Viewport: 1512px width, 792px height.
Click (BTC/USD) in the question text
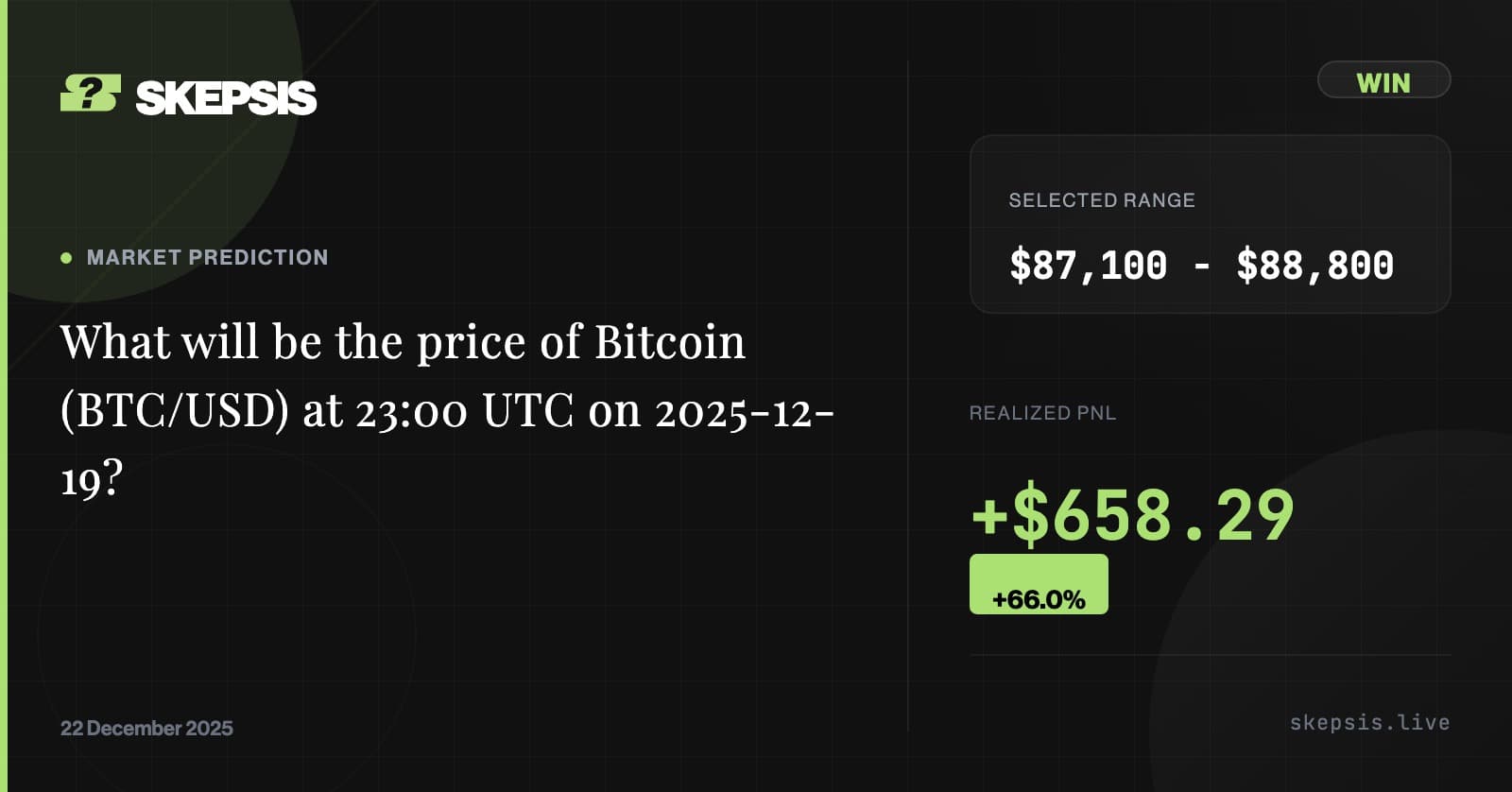tap(174, 411)
